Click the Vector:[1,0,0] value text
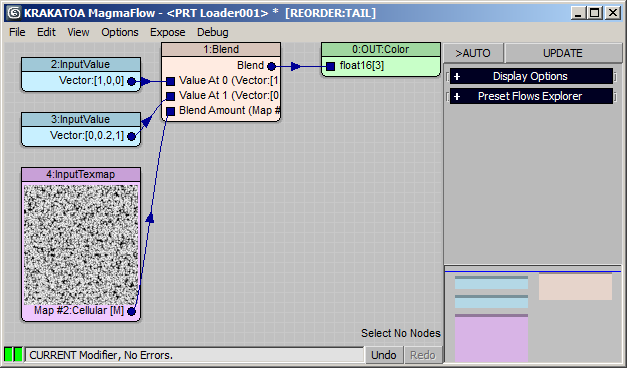The width and height of the screenshot is (627, 368). pyautogui.click(x=92, y=80)
